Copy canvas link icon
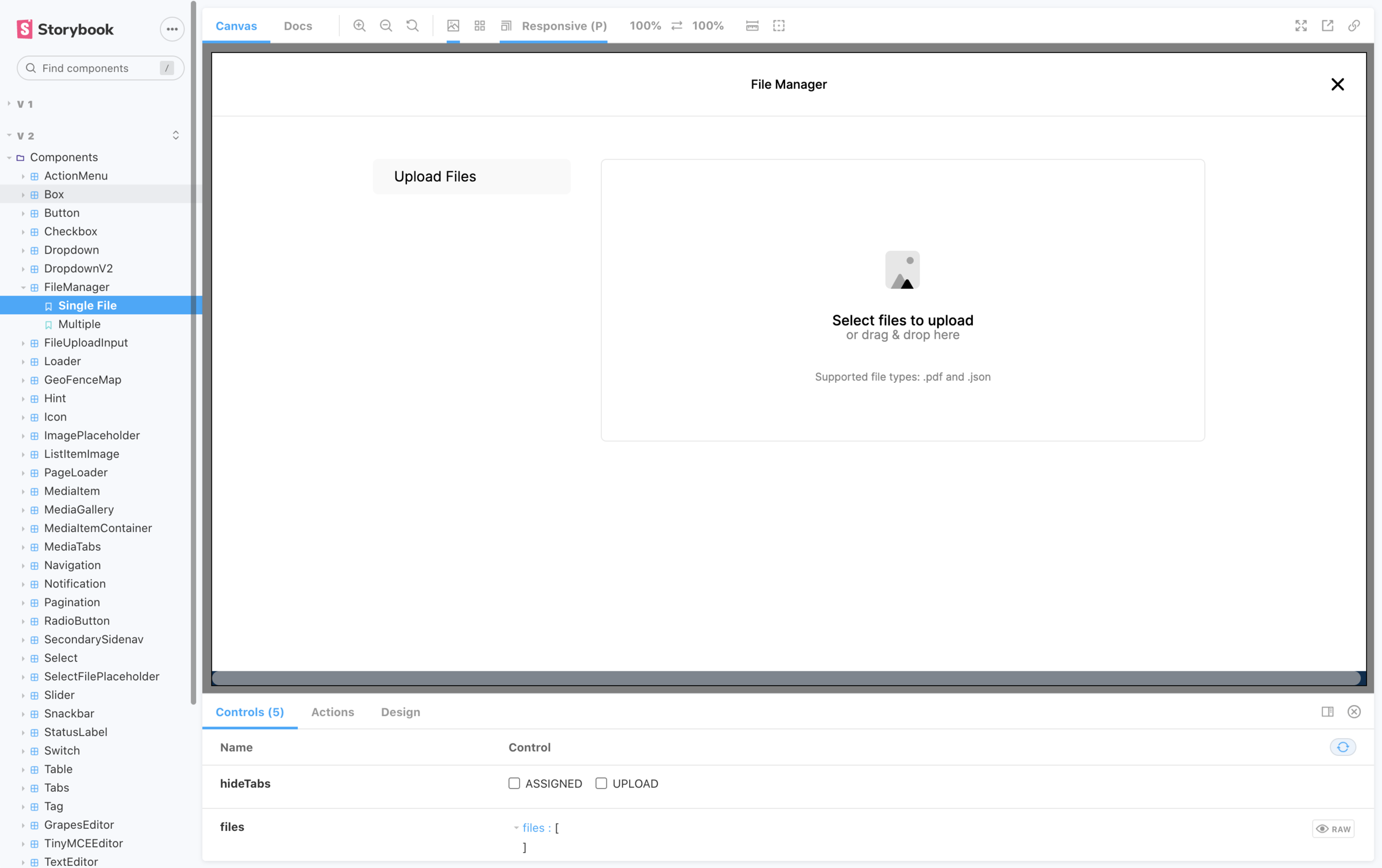This screenshot has height=868, width=1382. click(x=1354, y=26)
